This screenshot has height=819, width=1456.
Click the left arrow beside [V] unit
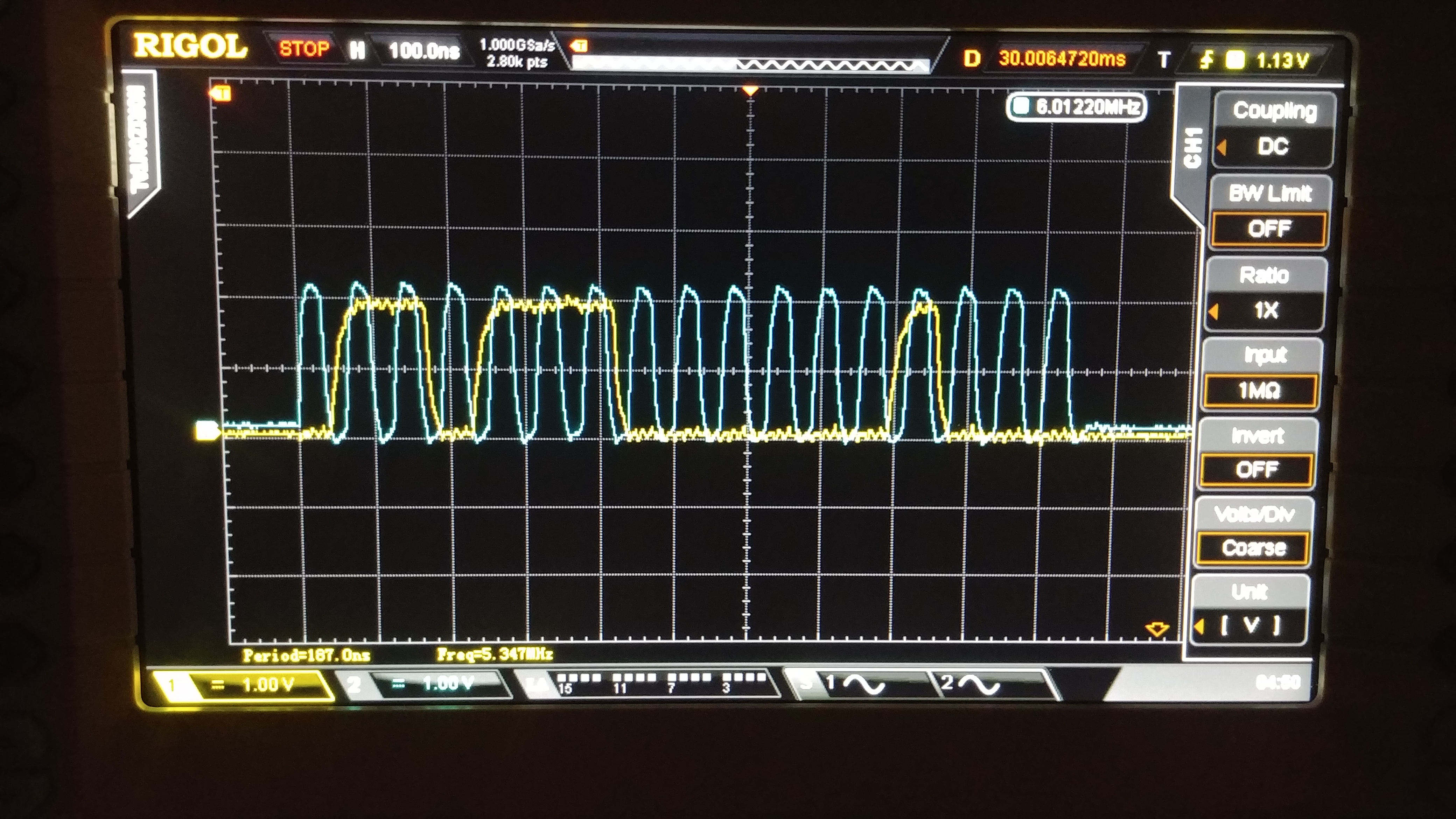(1199, 627)
